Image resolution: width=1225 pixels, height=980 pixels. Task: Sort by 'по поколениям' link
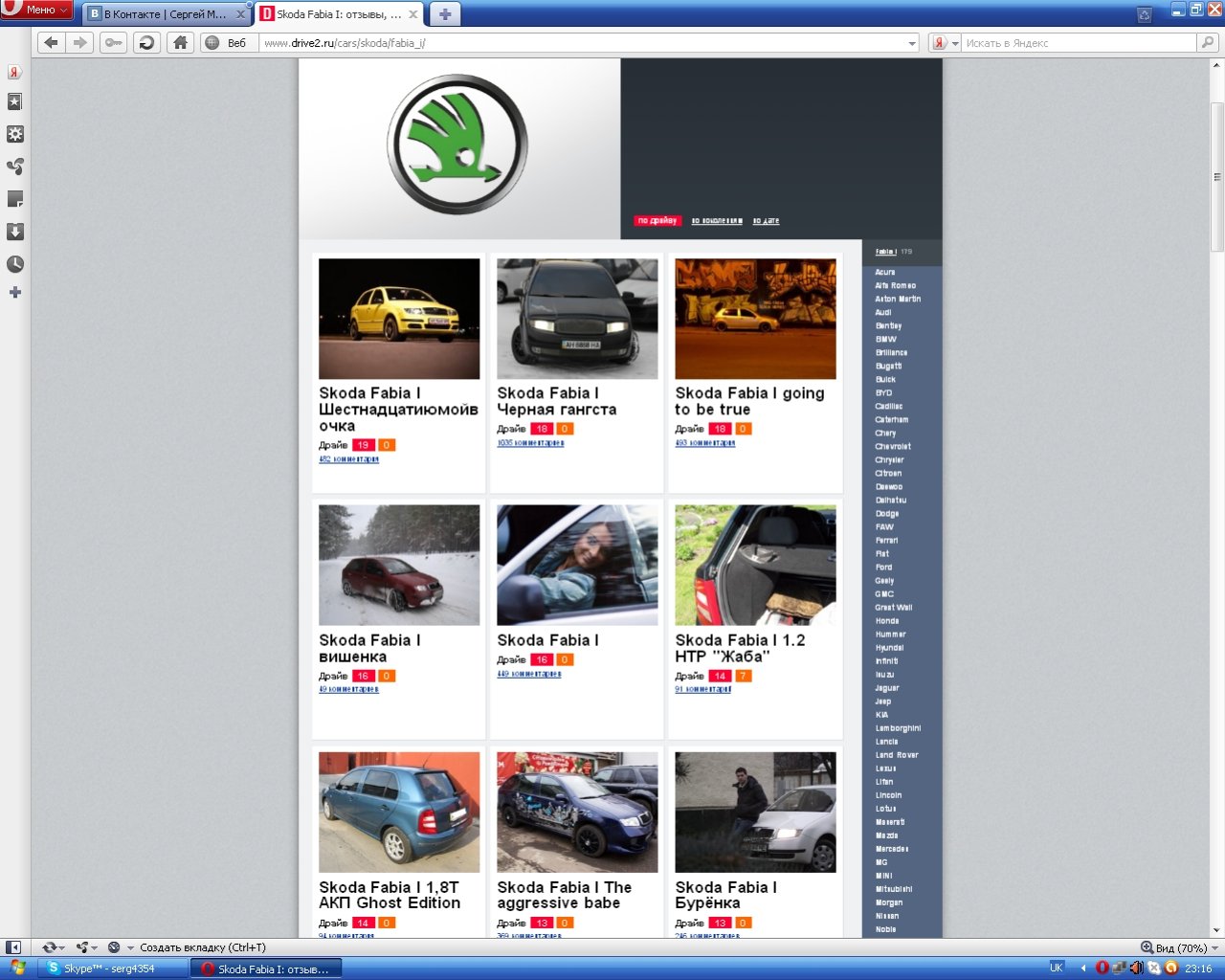coord(717,221)
